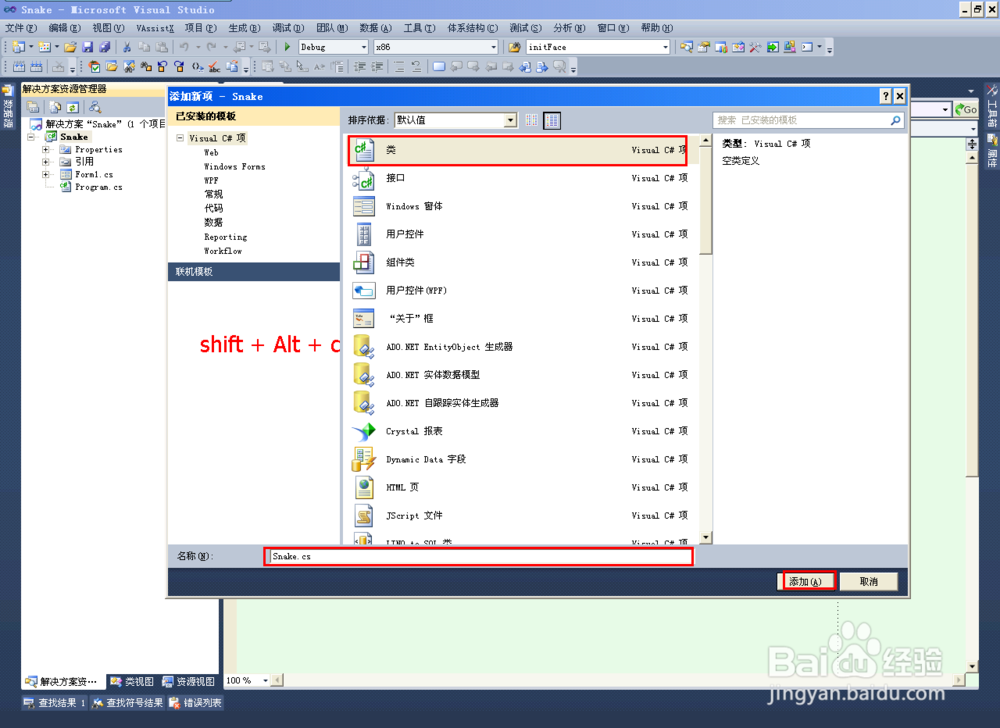Open the 文件 menu
Screen dimensions: 1000x728
coord(21,27)
